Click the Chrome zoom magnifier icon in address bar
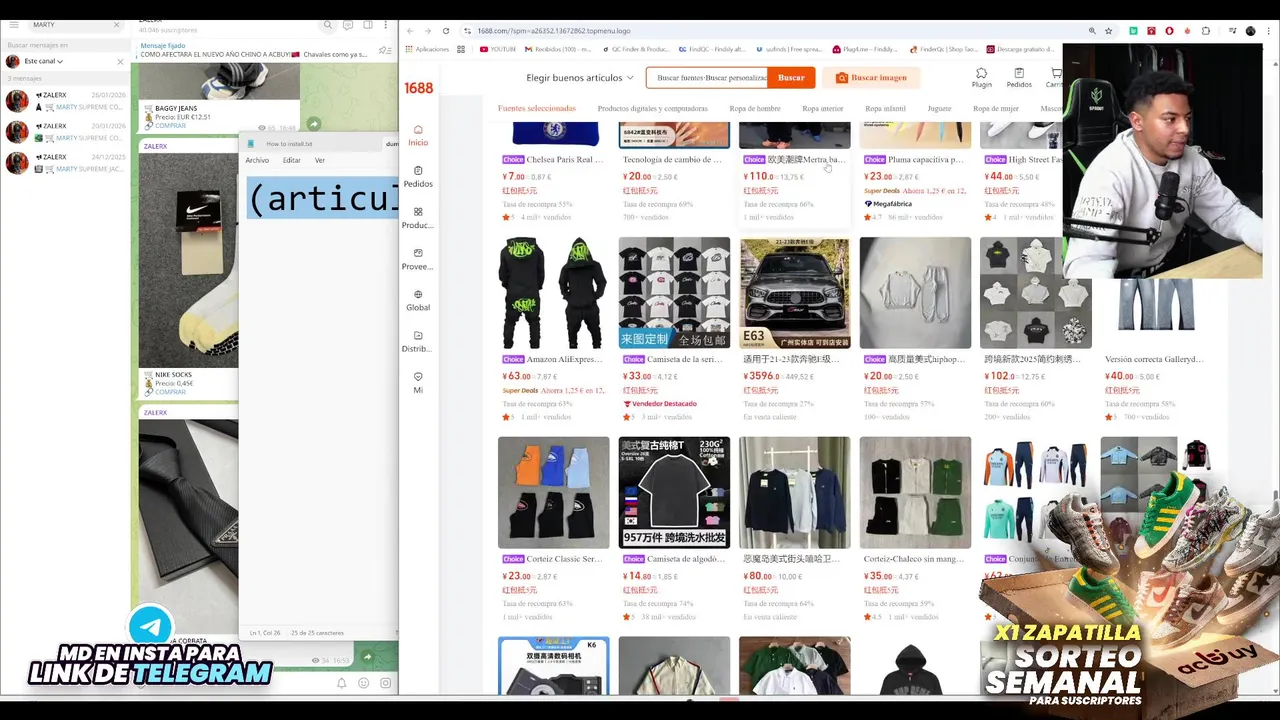Screen dimensions: 1280x720 (1092, 31)
